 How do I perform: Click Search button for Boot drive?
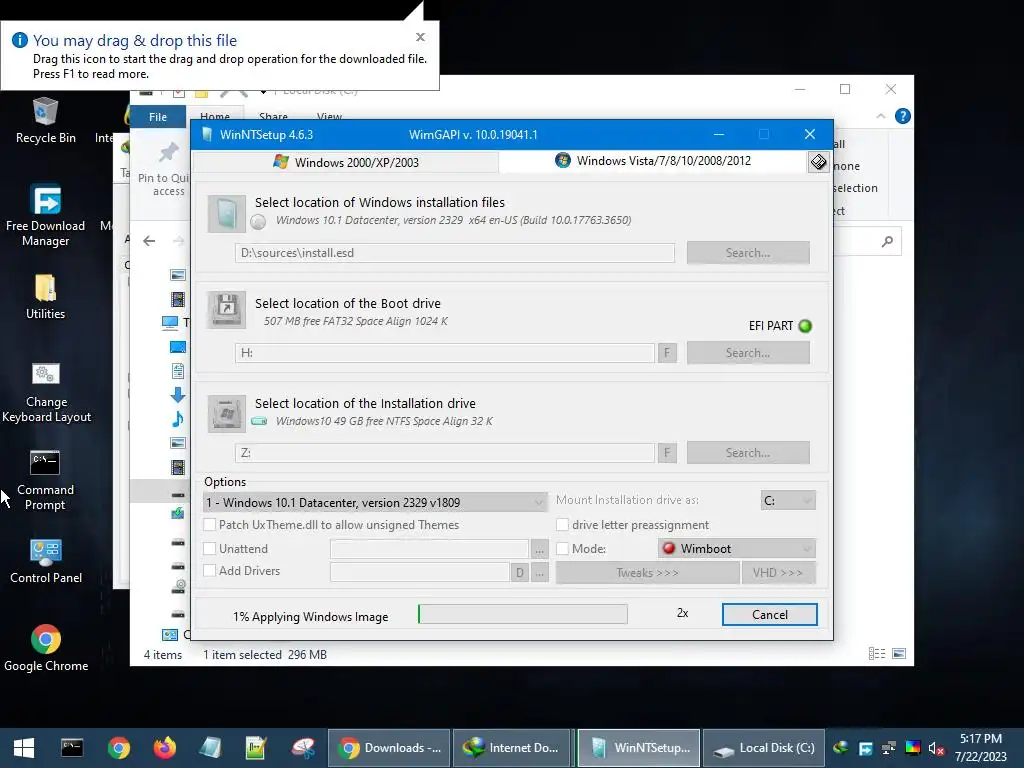748,353
